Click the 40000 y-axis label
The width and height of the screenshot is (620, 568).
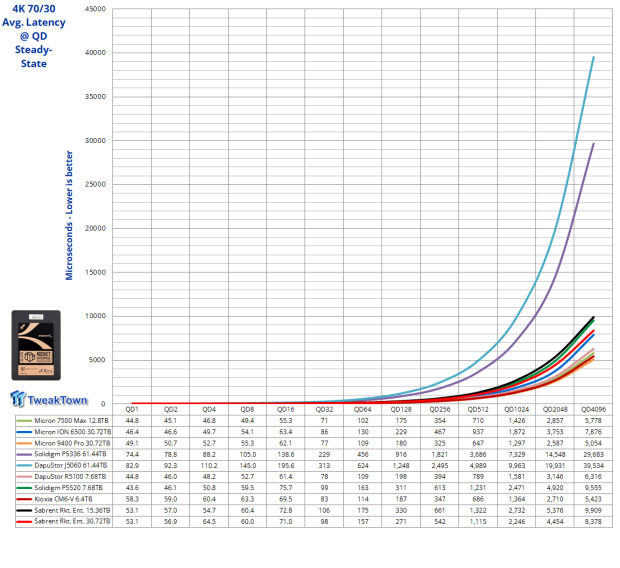pyautogui.click(x=95, y=52)
